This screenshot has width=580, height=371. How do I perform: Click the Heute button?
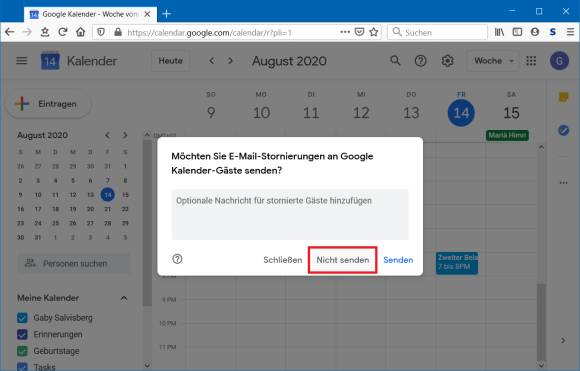pos(170,61)
